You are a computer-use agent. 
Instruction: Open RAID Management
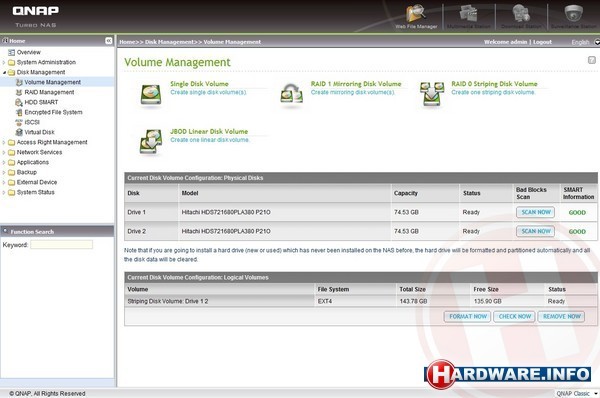[x=49, y=92]
